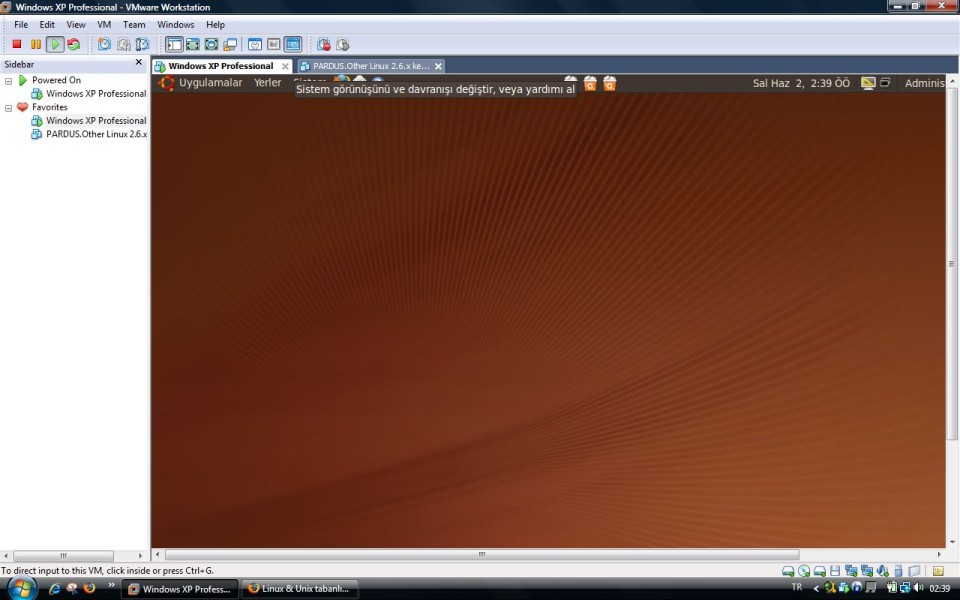Open the VM menu

point(104,24)
